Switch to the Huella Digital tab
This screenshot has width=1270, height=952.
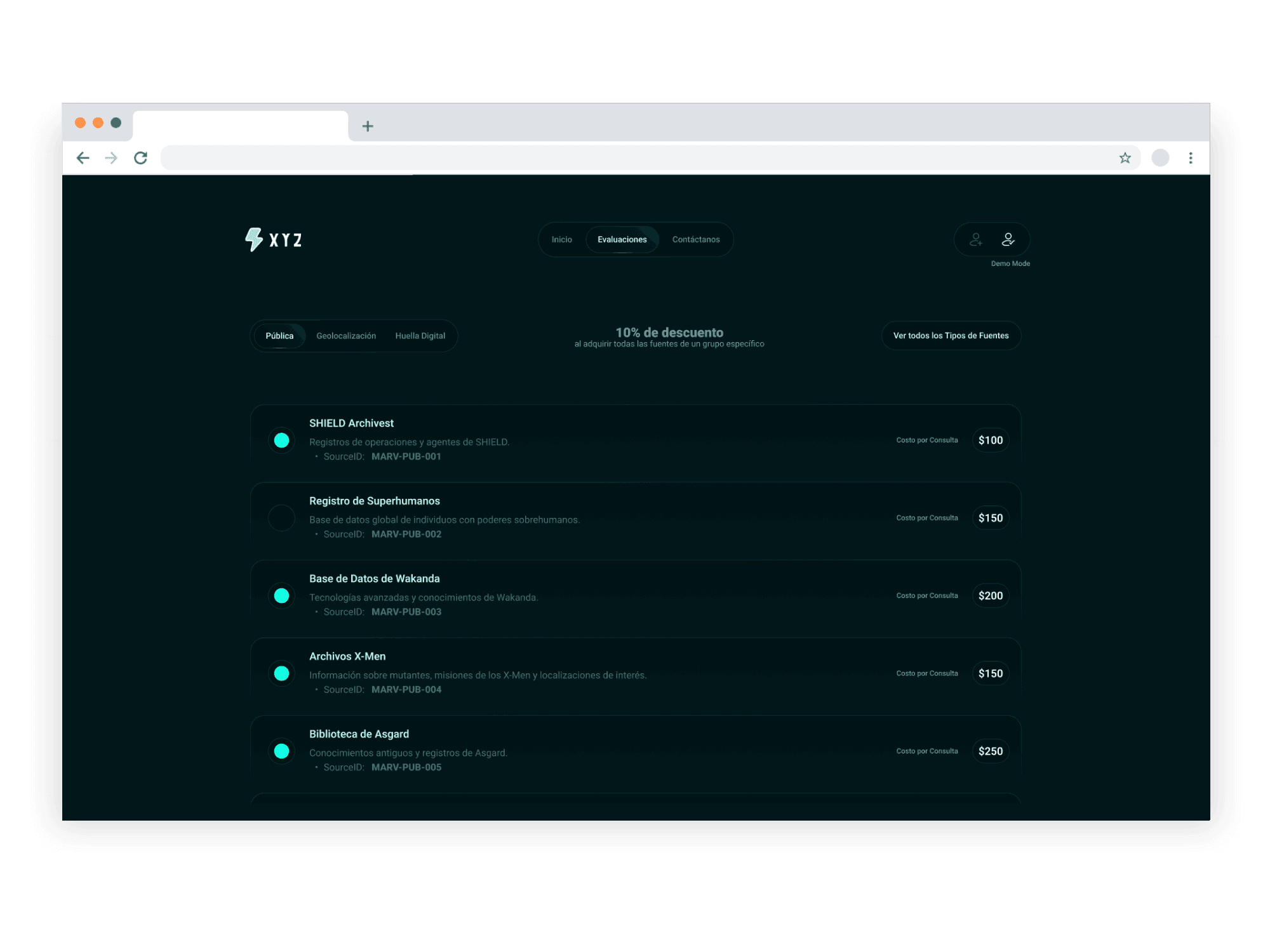click(420, 336)
